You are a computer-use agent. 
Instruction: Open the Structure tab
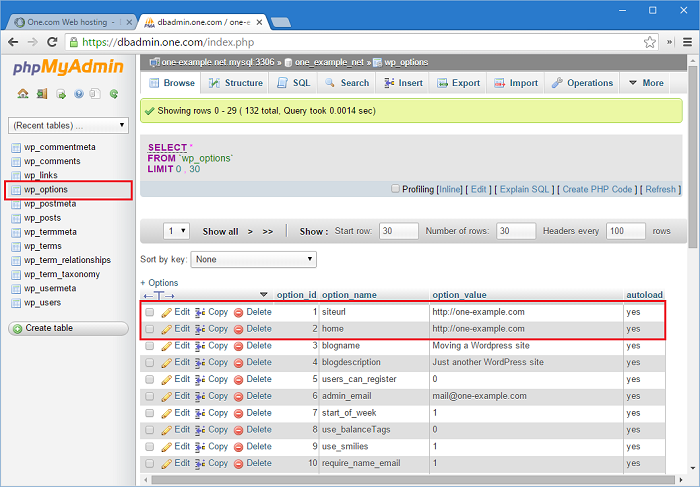[x=236, y=83]
